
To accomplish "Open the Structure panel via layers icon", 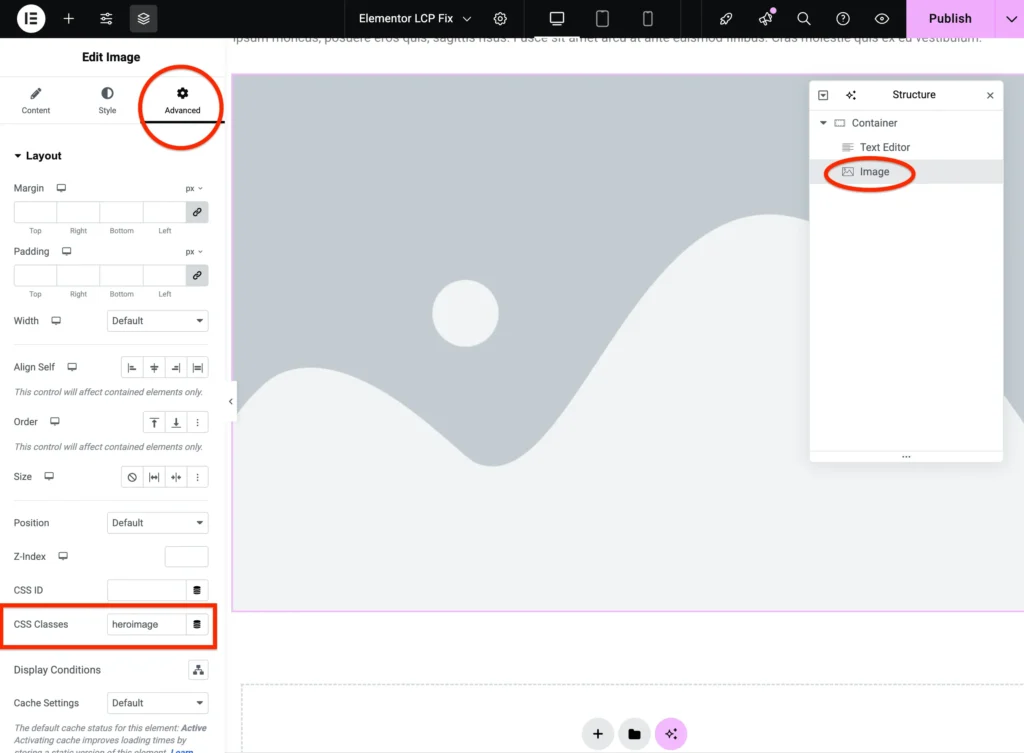I will click(143, 18).
